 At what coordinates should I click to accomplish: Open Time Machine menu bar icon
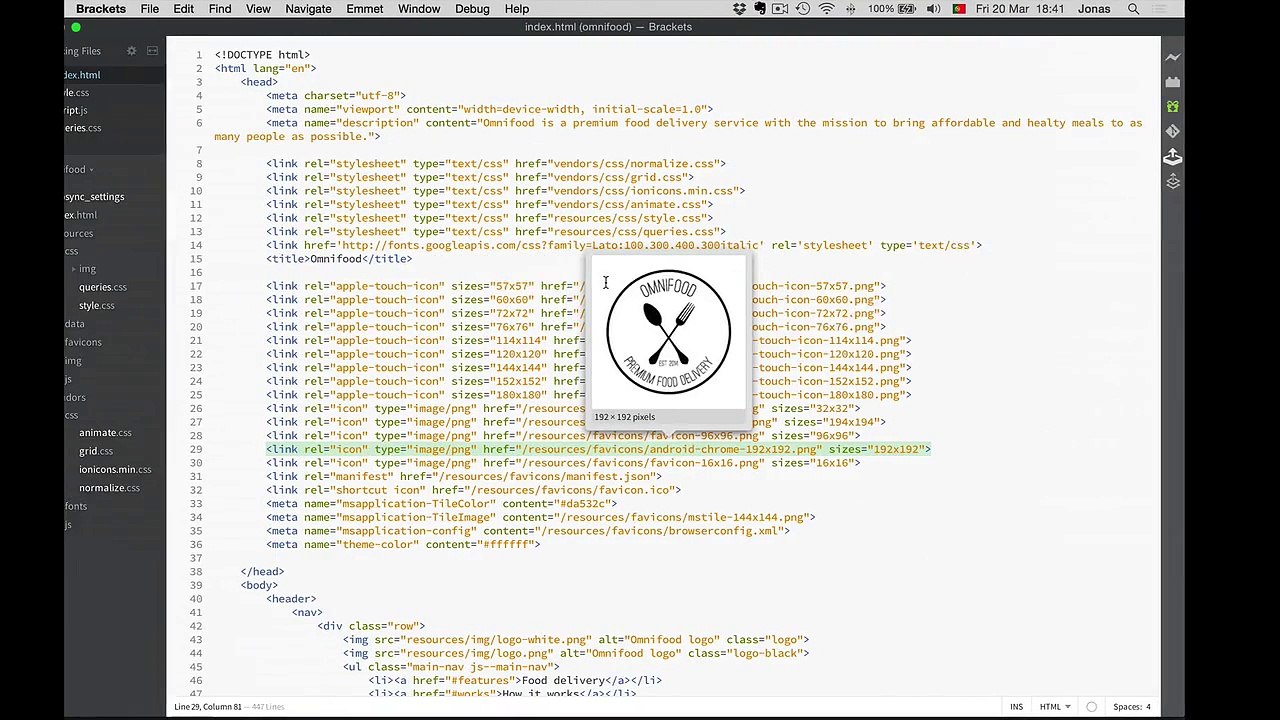tap(803, 9)
